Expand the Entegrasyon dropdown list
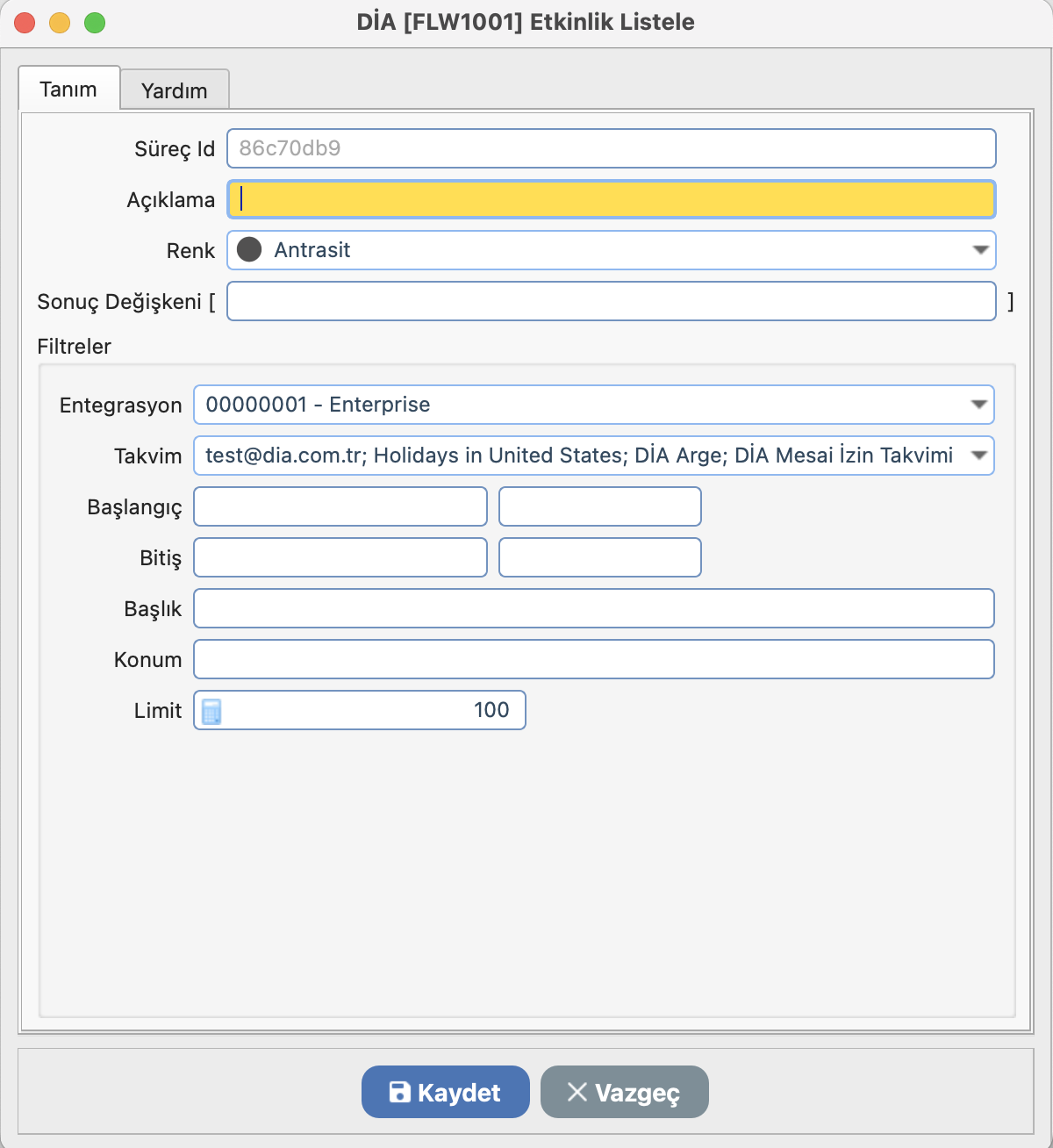Screen dimensions: 1053x1148 tap(978, 405)
